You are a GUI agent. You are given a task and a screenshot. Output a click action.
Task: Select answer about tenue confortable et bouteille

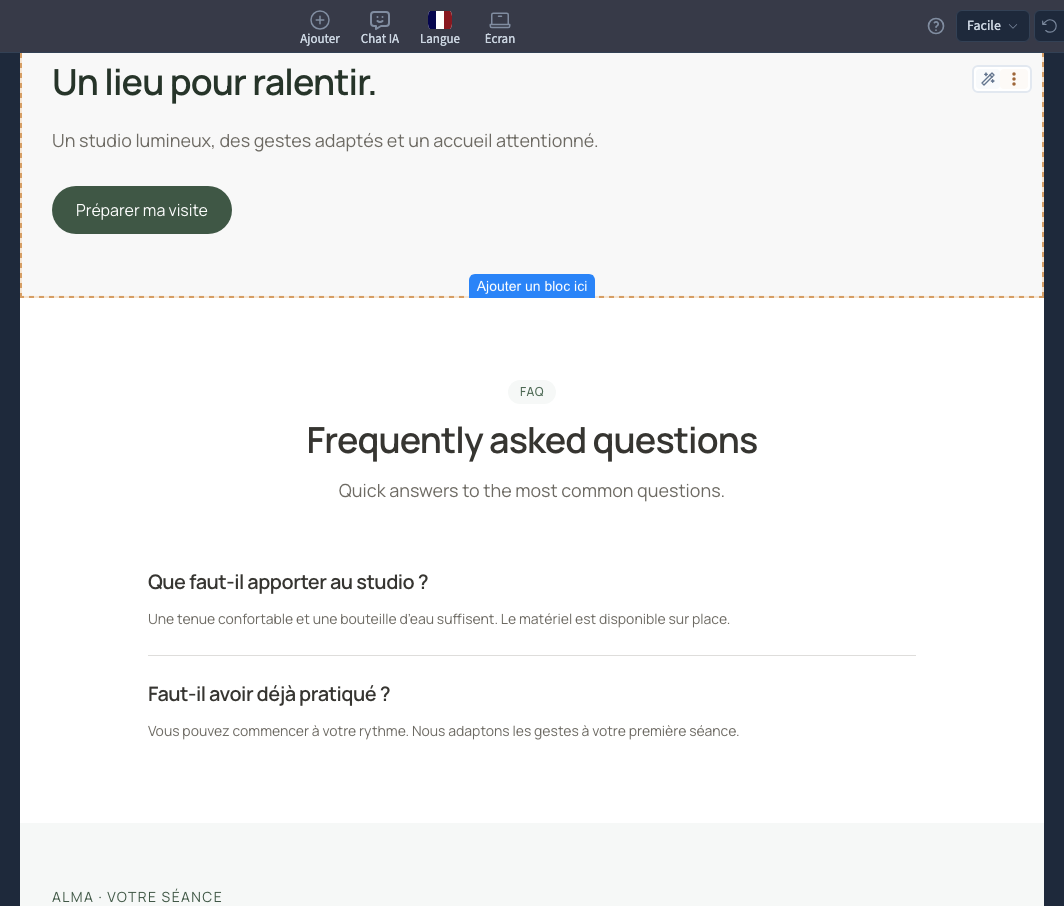[x=439, y=619]
